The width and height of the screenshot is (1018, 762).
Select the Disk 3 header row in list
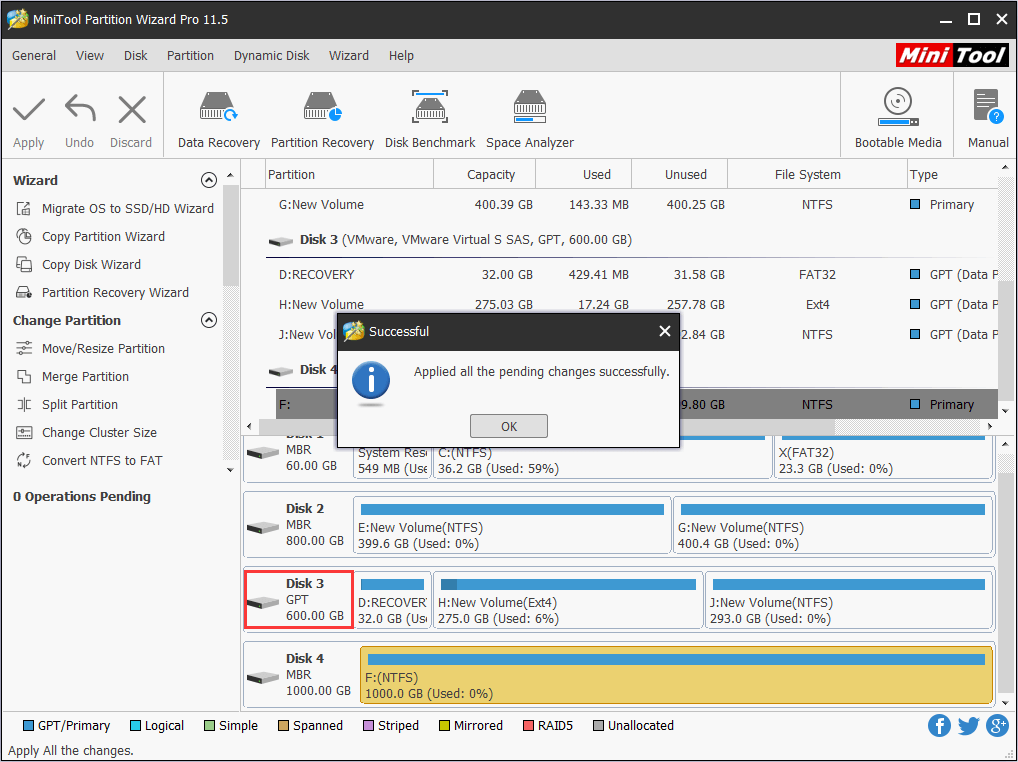pyautogui.click(x=632, y=240)
